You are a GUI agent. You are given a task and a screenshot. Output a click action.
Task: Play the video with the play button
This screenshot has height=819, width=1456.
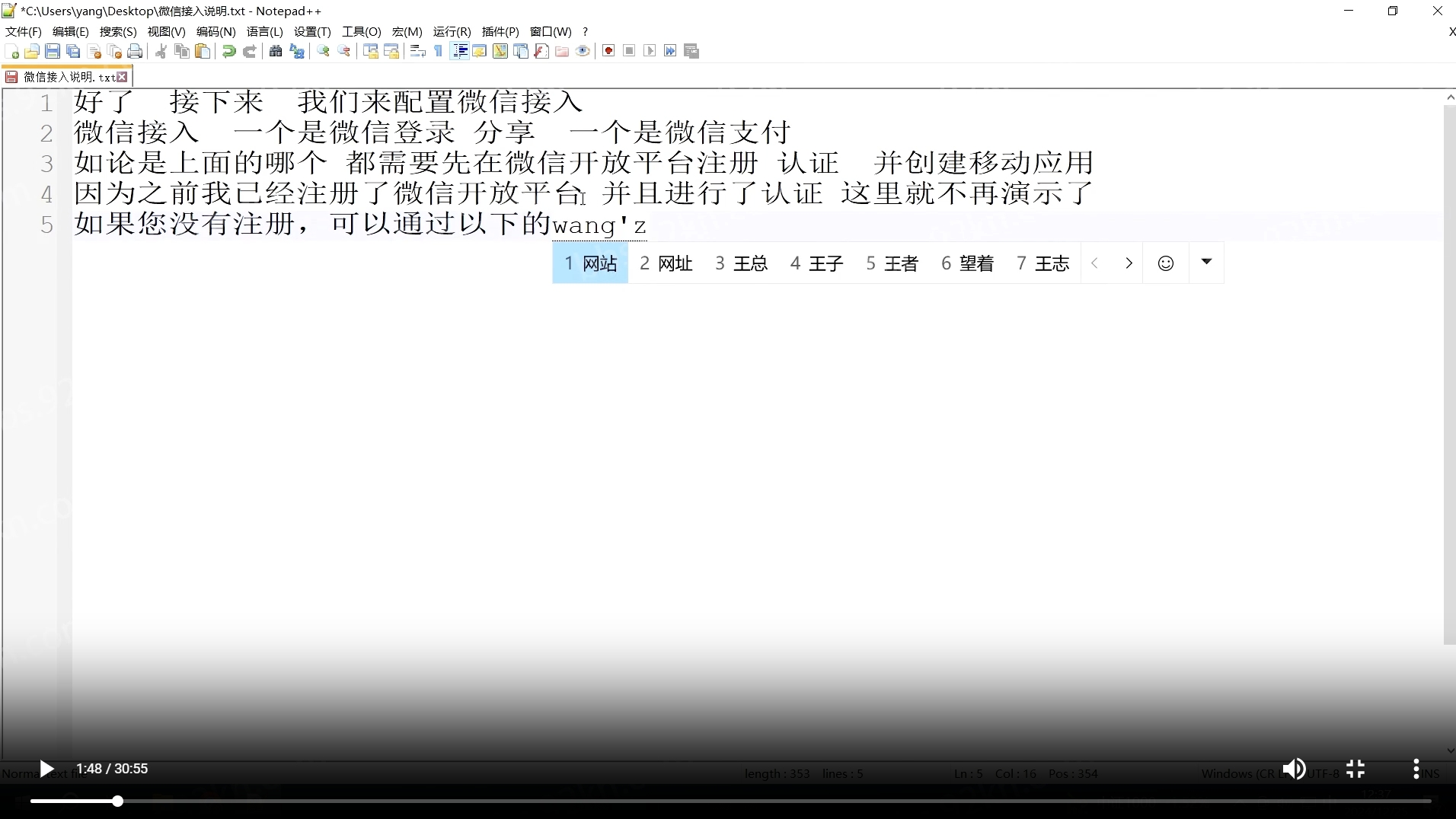click(46, 769)
